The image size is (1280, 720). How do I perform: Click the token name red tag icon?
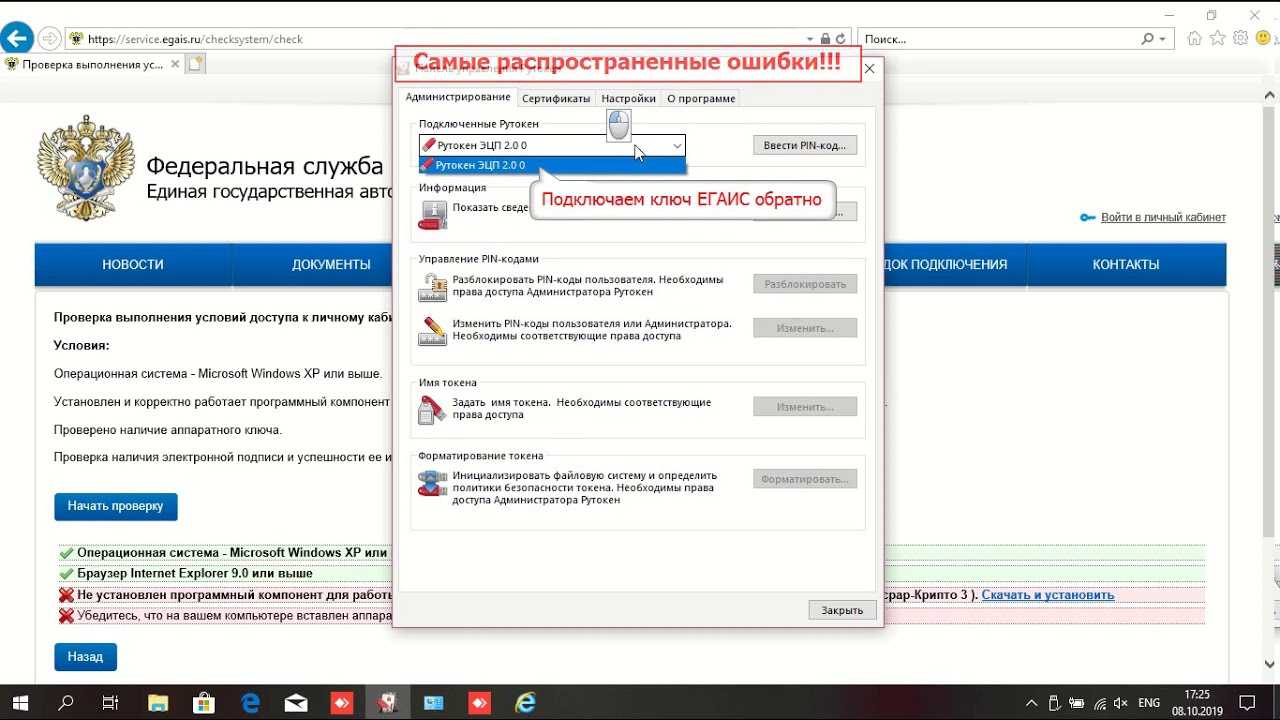[x=432, y=410]
